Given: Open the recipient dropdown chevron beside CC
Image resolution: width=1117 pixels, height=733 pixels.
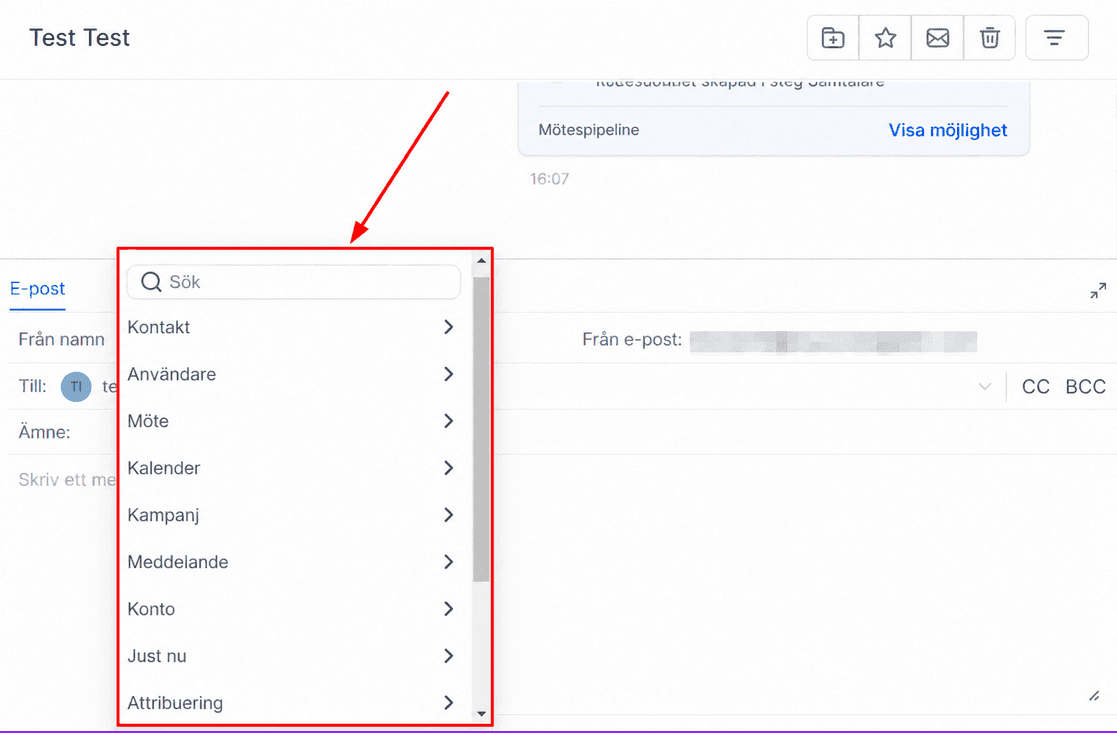Looking at the screenshot, I should pos(984,387).
